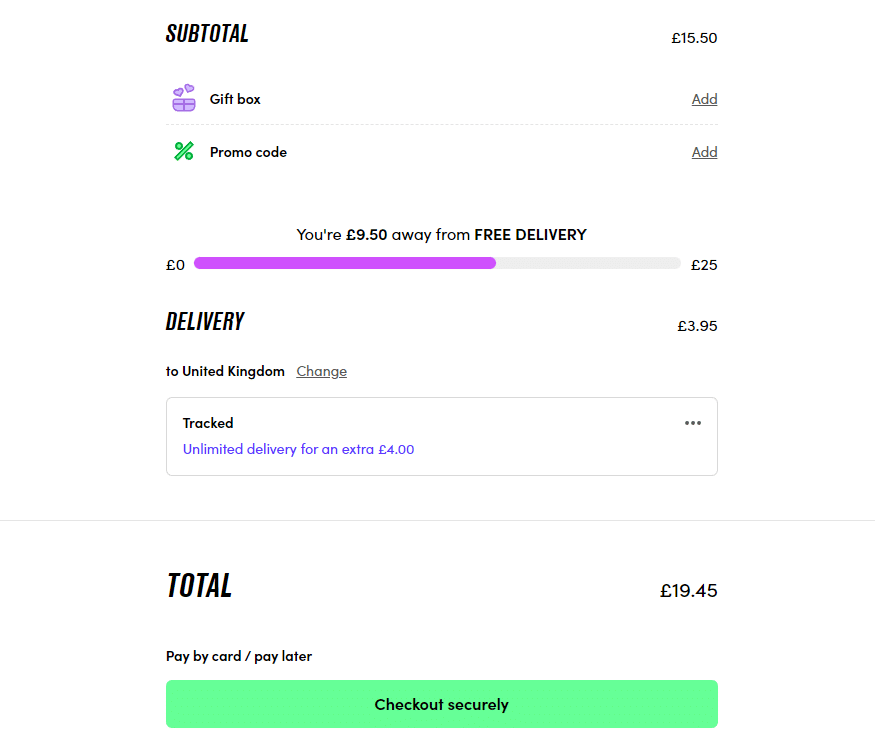Add a gift box to the order
This screenshot has height=743, width=875.
point(704,98)
